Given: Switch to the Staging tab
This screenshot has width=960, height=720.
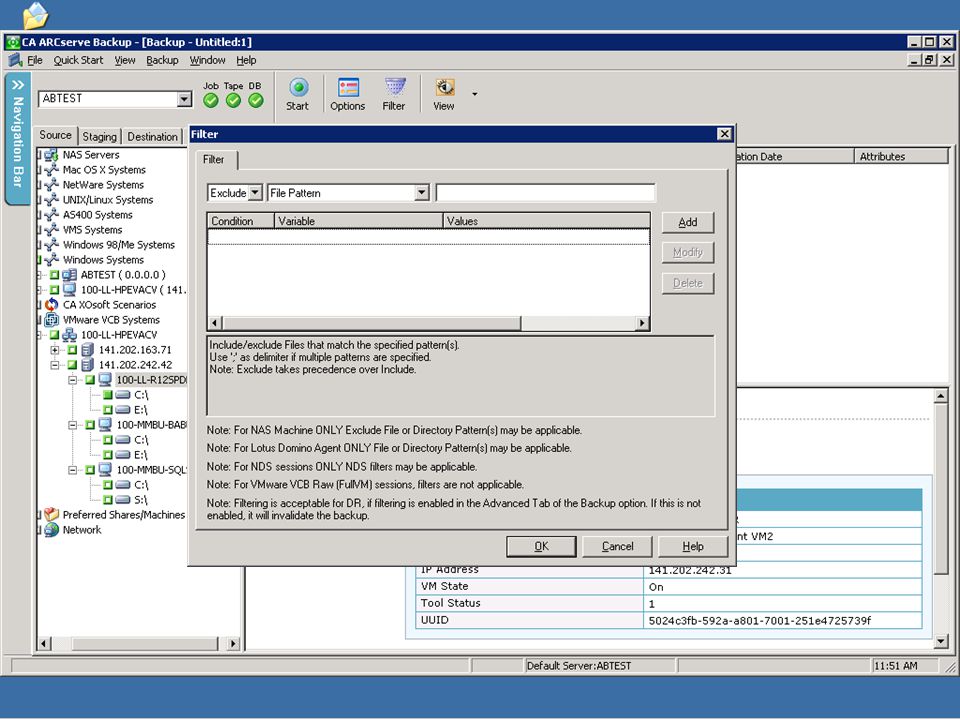Looking at the screenshot, I should (x=99, y=137).
